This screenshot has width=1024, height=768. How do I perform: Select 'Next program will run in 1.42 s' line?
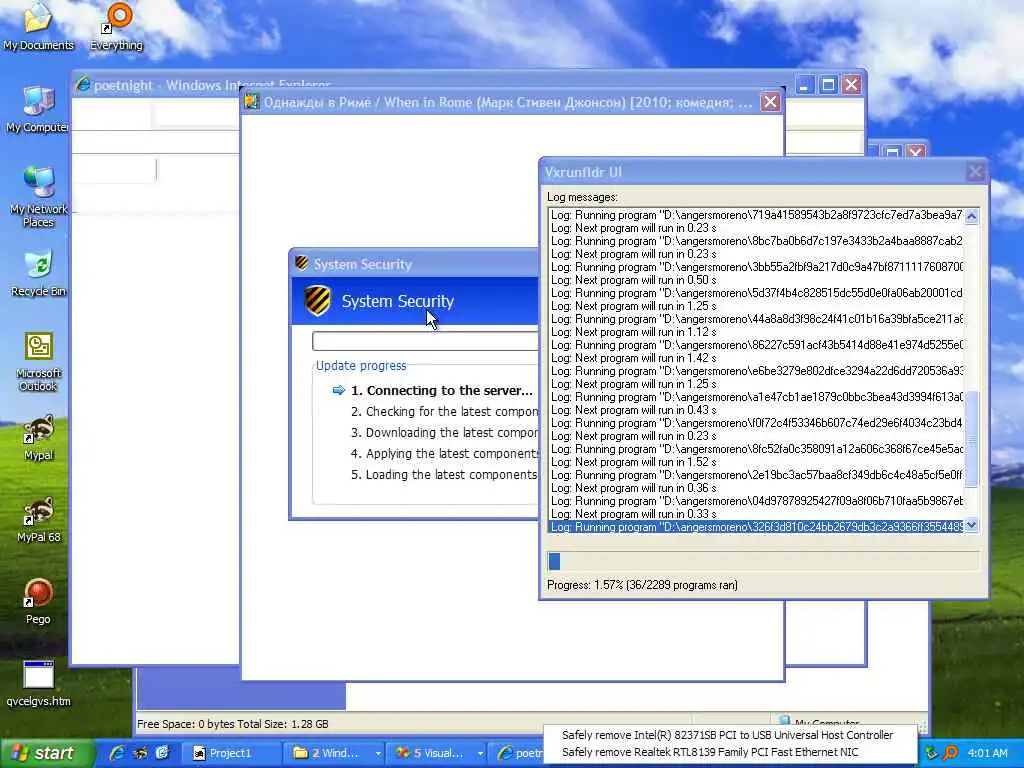(757, 358)
